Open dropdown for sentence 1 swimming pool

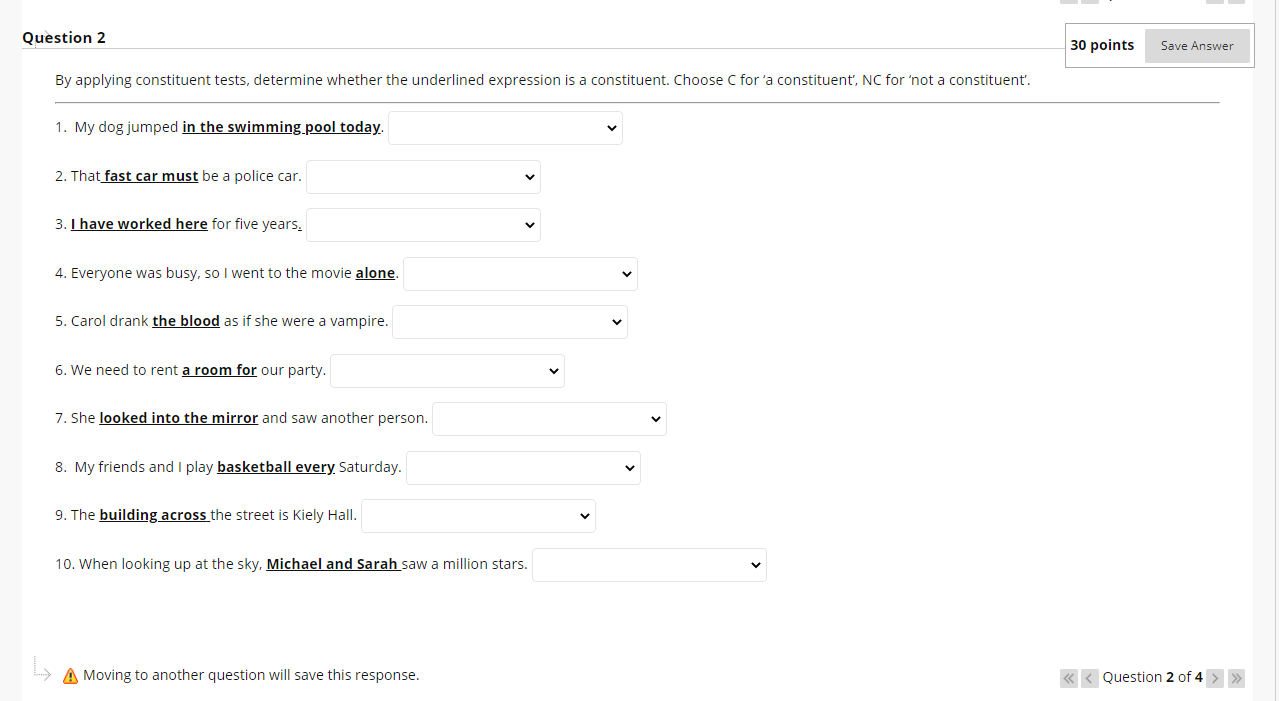click(x=505, y=128)
